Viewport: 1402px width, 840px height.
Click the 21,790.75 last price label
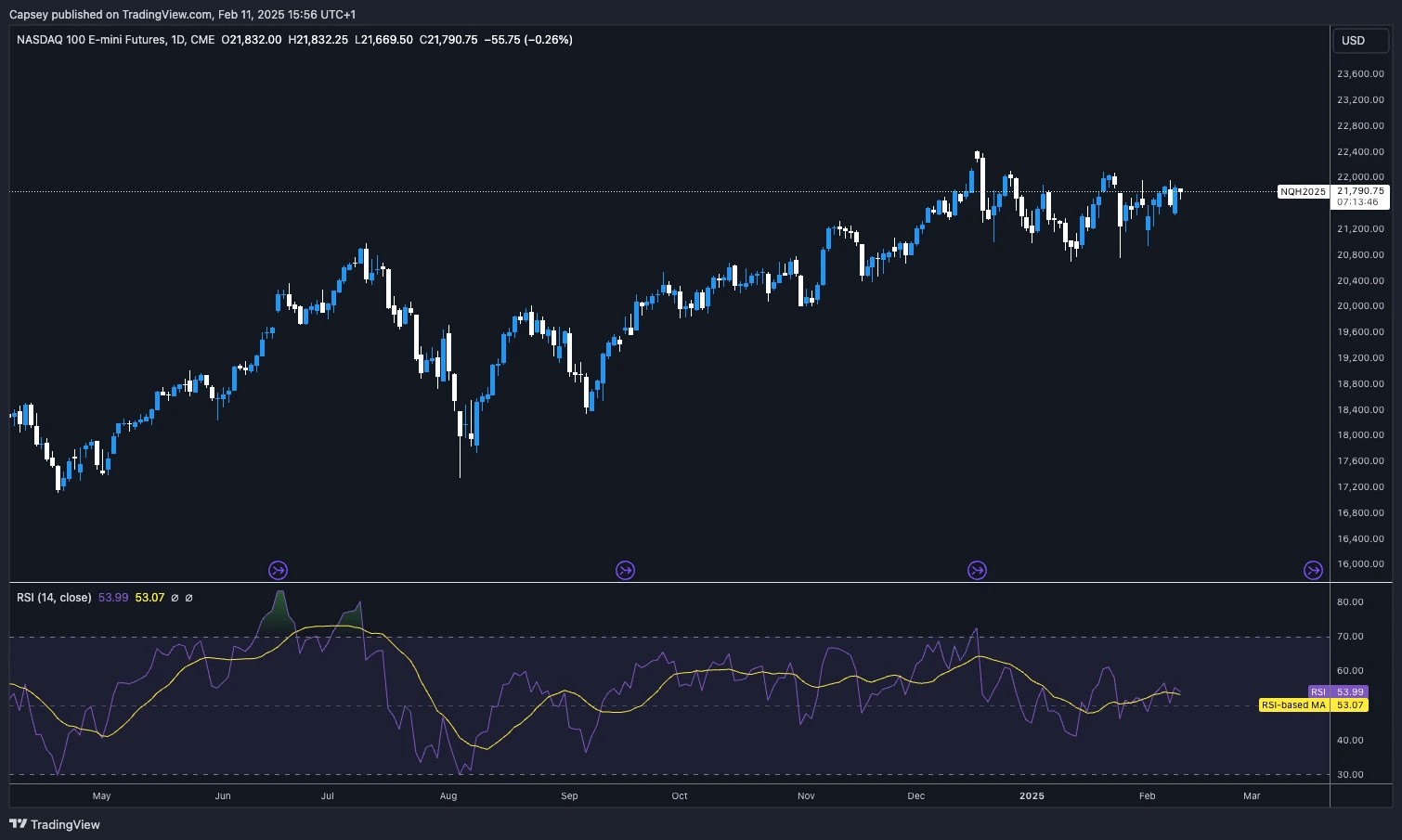[x=1359, y=191]
